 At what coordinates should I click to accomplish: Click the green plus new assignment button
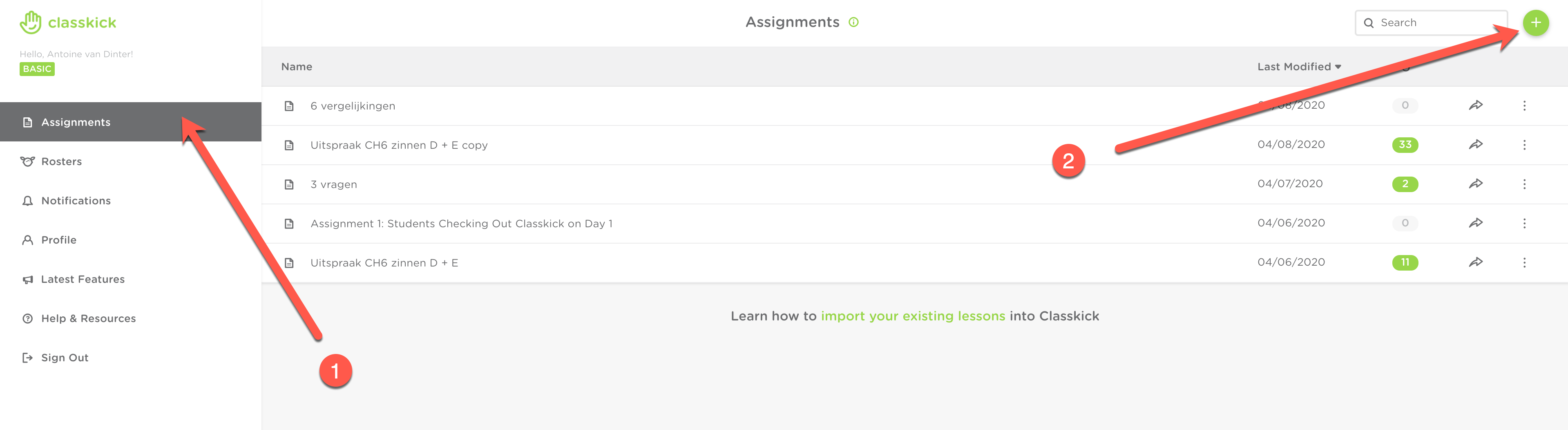(1535, 23)
